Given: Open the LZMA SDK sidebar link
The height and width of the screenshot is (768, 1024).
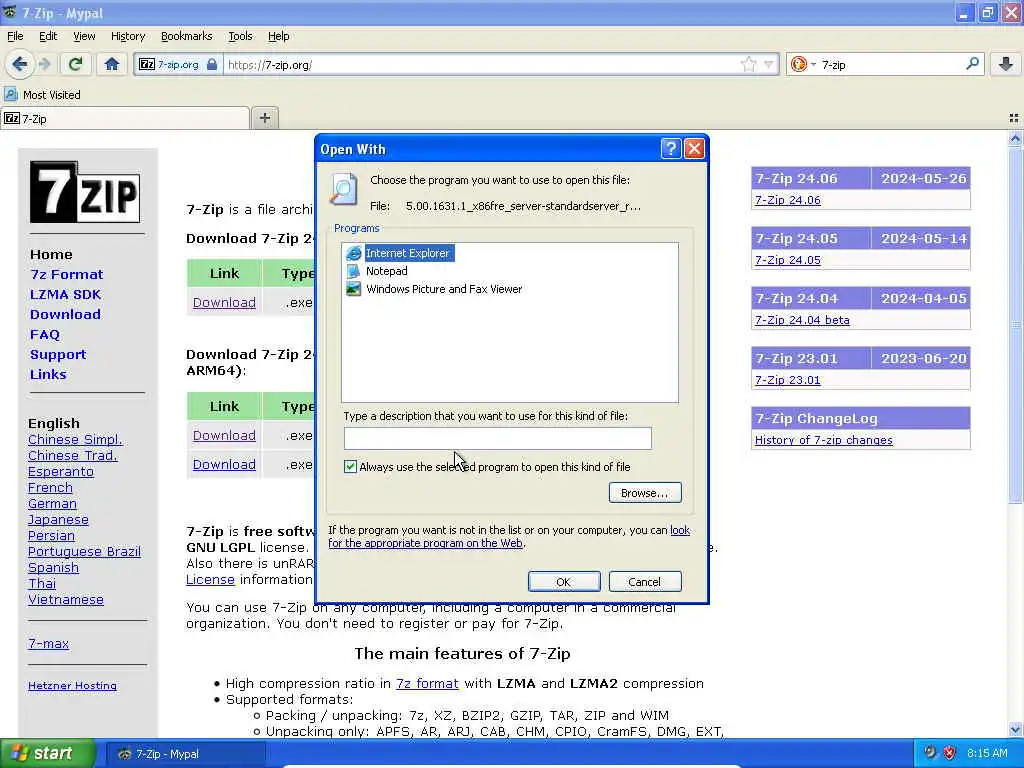Looking at the screenshot, I should [65, 295].
